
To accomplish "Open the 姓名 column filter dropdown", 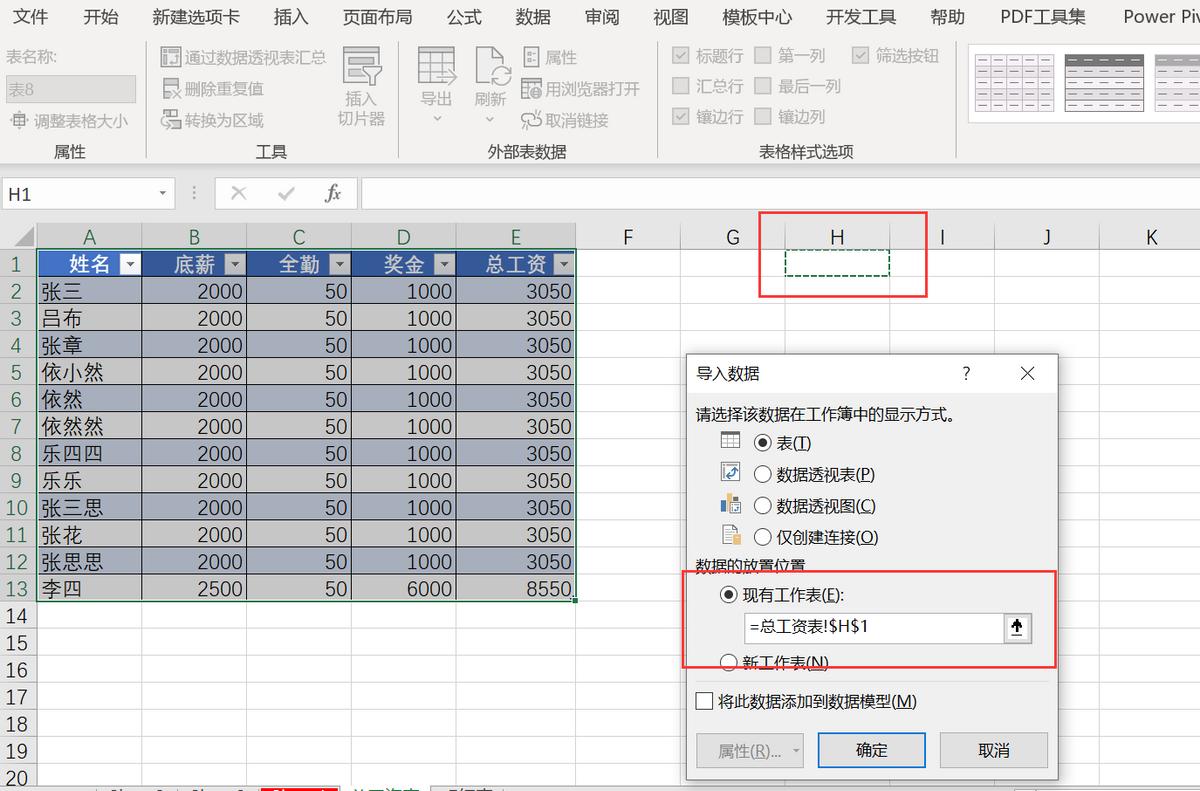I will [x=131, y=264].
